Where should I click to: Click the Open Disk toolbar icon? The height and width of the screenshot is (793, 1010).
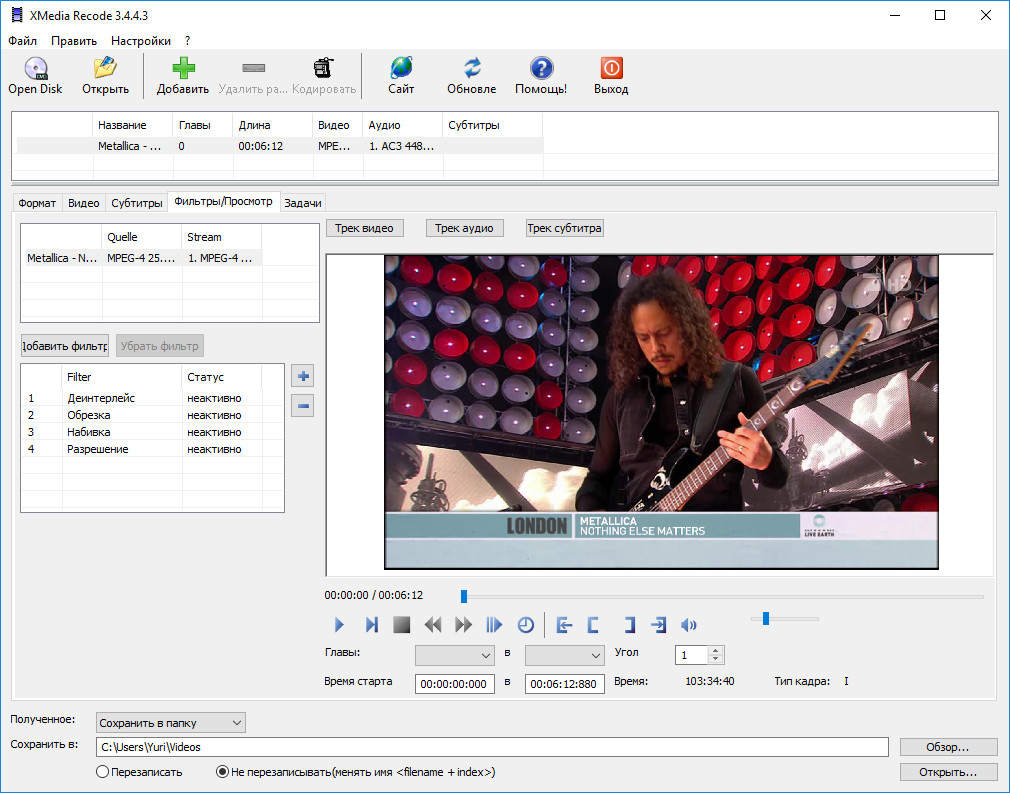[x=35, y=69]
